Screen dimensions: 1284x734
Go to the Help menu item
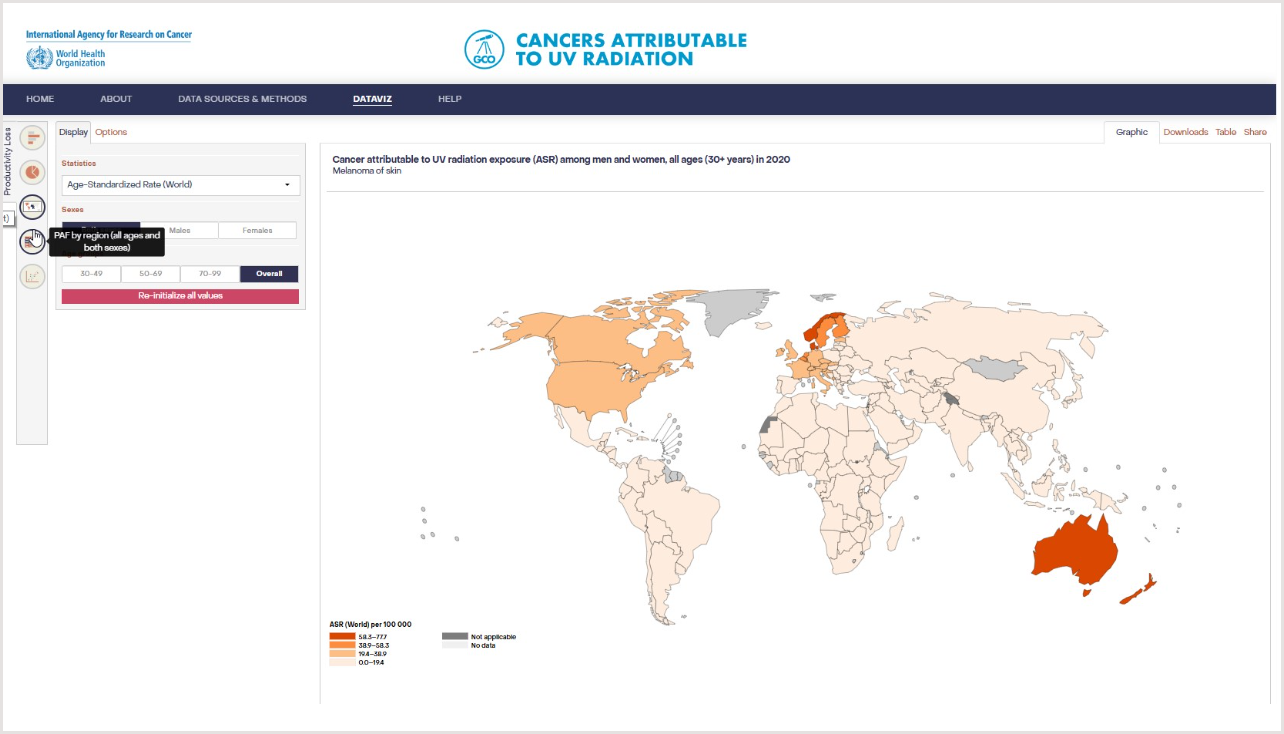(449, 99)
